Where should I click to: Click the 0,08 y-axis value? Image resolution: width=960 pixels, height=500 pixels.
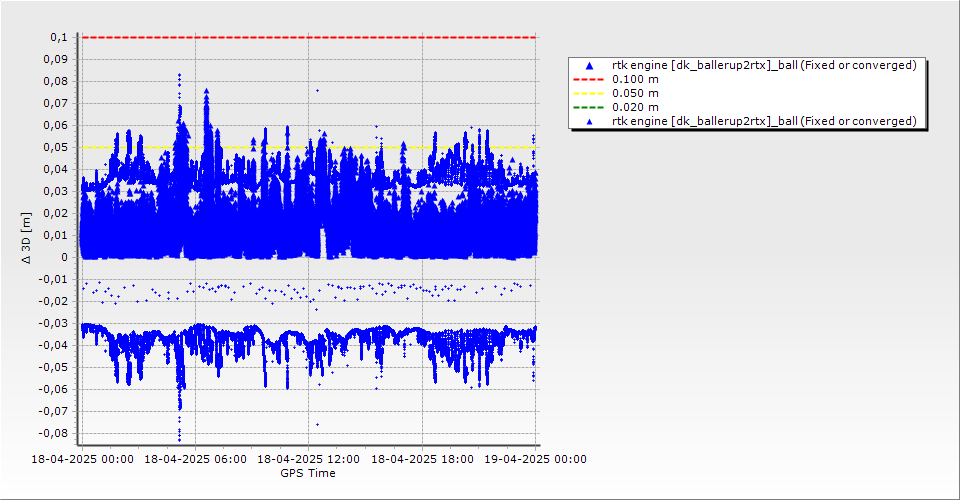click(x=56, y=81)
